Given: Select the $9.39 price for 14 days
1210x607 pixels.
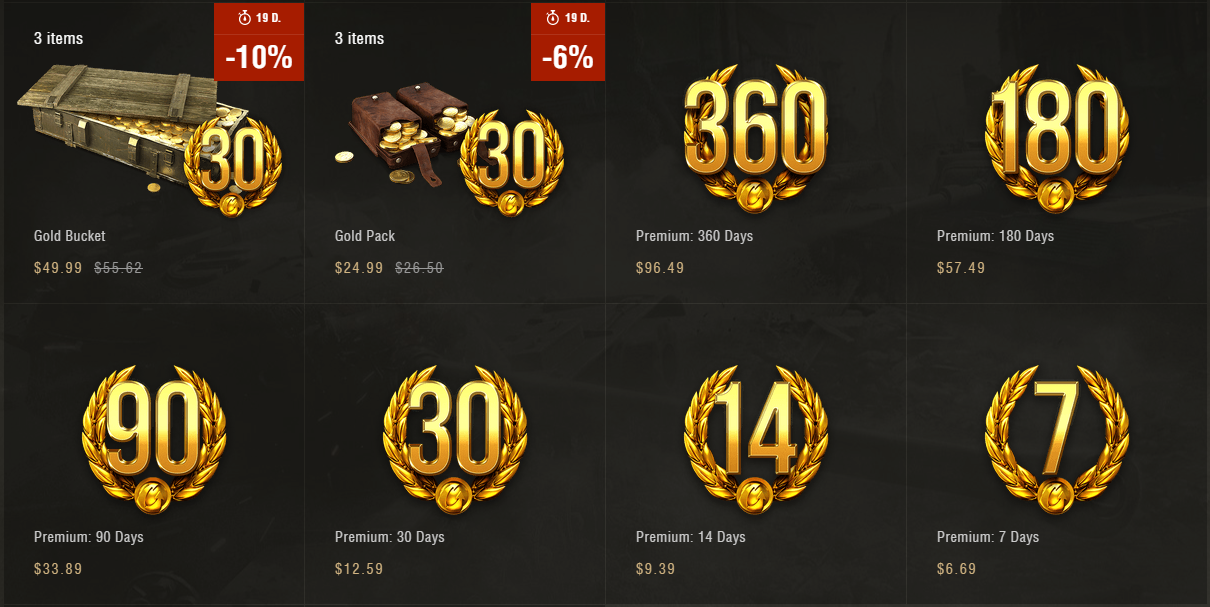Looking at the screenshot, I should click(x=655, y=569).
